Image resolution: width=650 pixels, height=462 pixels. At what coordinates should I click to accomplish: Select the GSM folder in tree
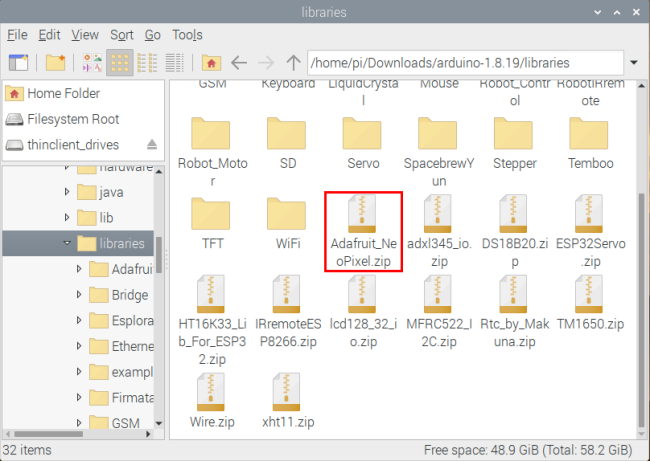(115, 423)
